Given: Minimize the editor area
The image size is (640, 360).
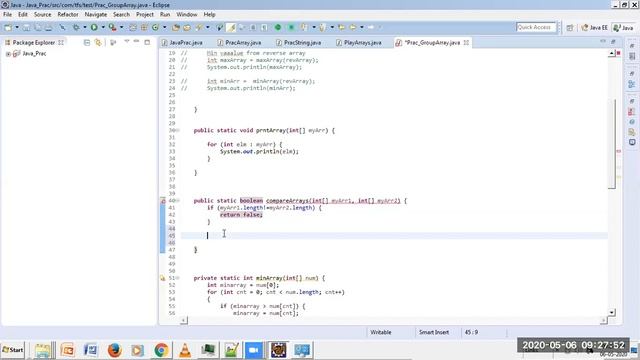Looking at the screenshot, I should tap(603, 41).
